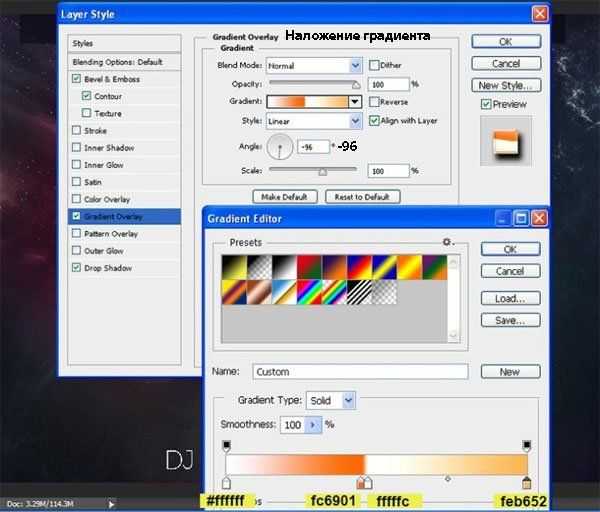Screen dimensions: 600x512
Task: Uncheck the Drop Shadow effect
Action: [76, 267]
